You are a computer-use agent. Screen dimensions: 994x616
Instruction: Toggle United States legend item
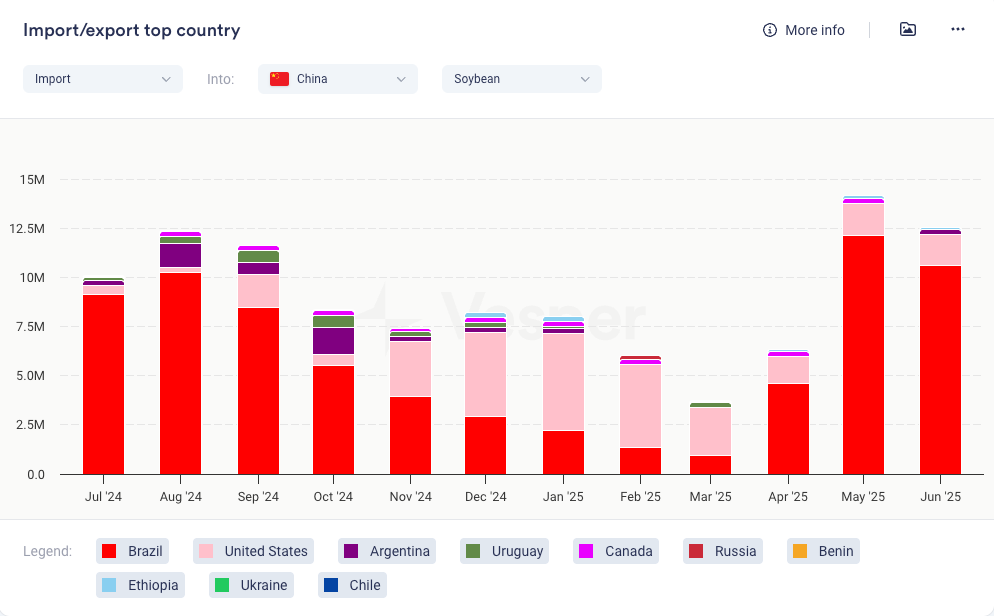pyautogui.click(x=253, y=551)
